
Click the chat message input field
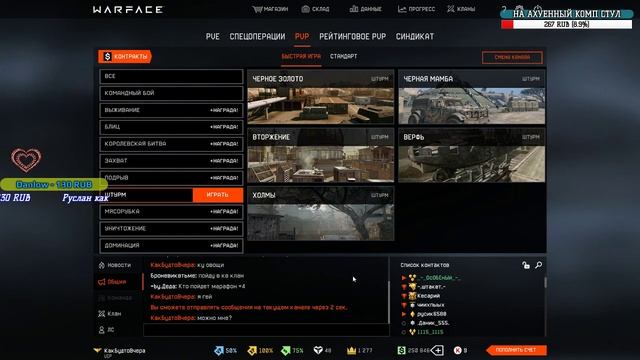[266, 330]
